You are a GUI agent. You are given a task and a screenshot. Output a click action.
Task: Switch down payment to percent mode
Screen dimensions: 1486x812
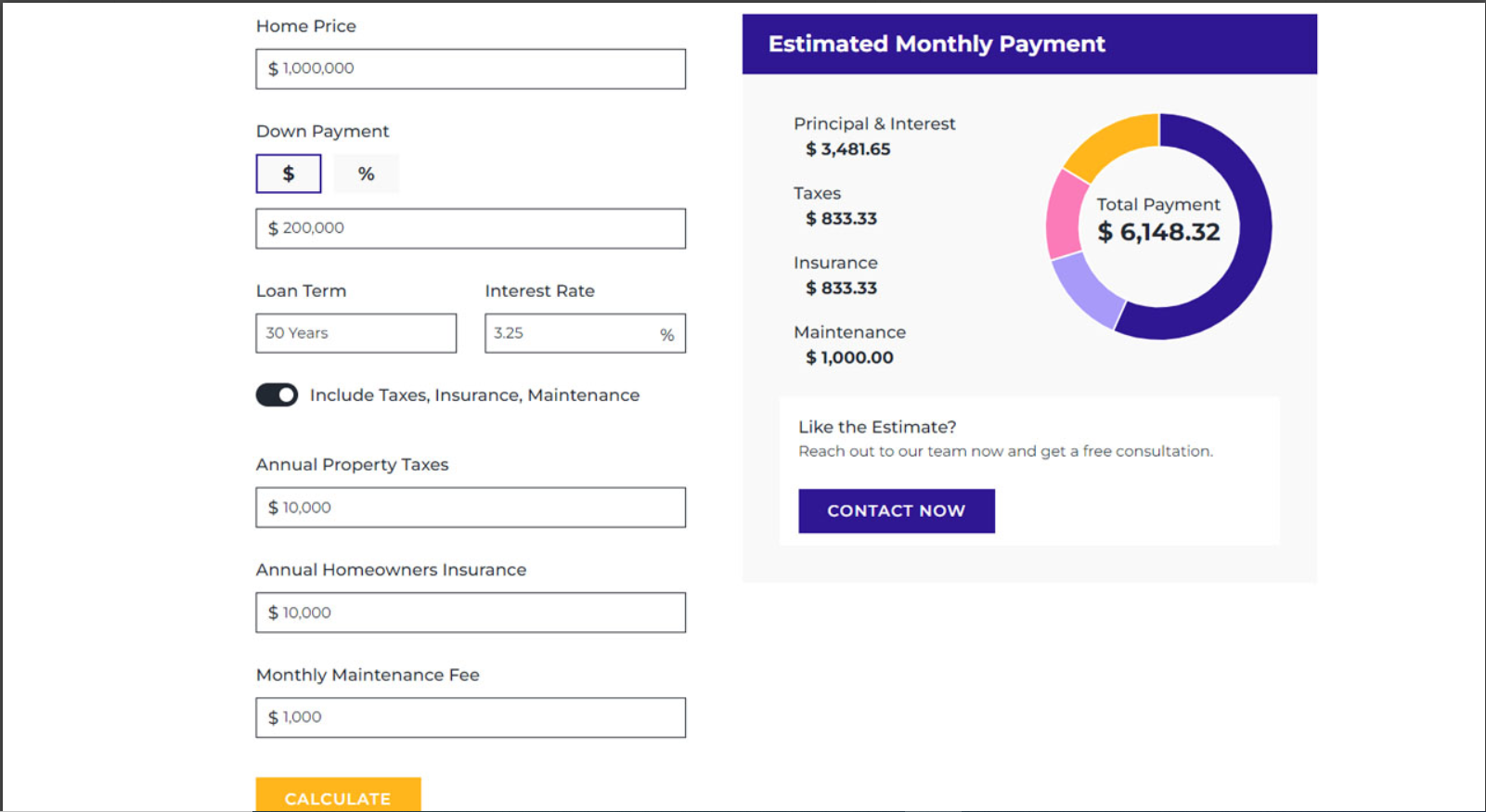367,174
